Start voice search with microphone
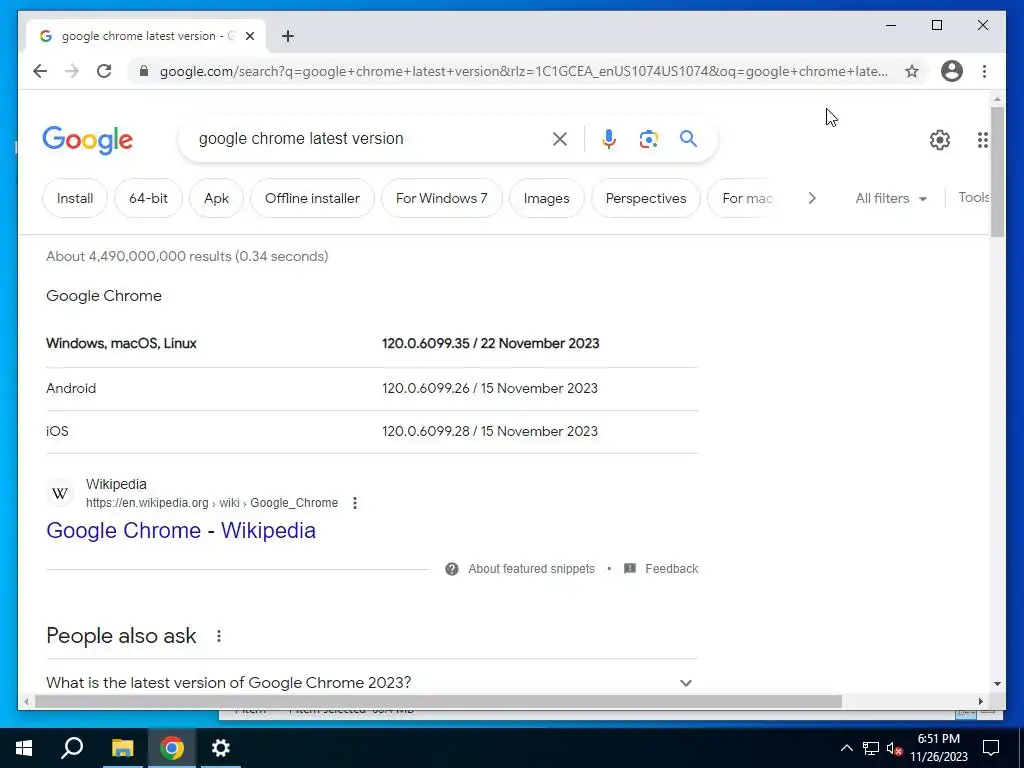This screenshot has width=1024, height=768. tap(609, 138)
